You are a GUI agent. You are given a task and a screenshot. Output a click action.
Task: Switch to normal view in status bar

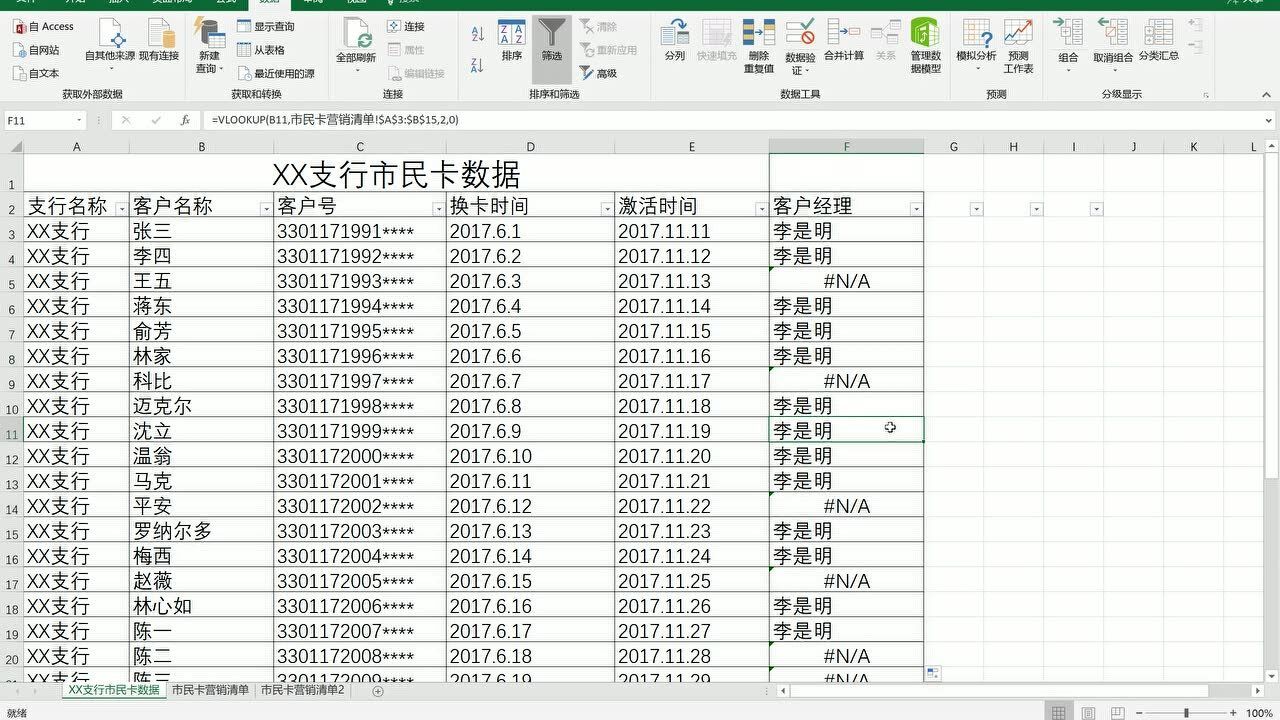click(1058, 713)
